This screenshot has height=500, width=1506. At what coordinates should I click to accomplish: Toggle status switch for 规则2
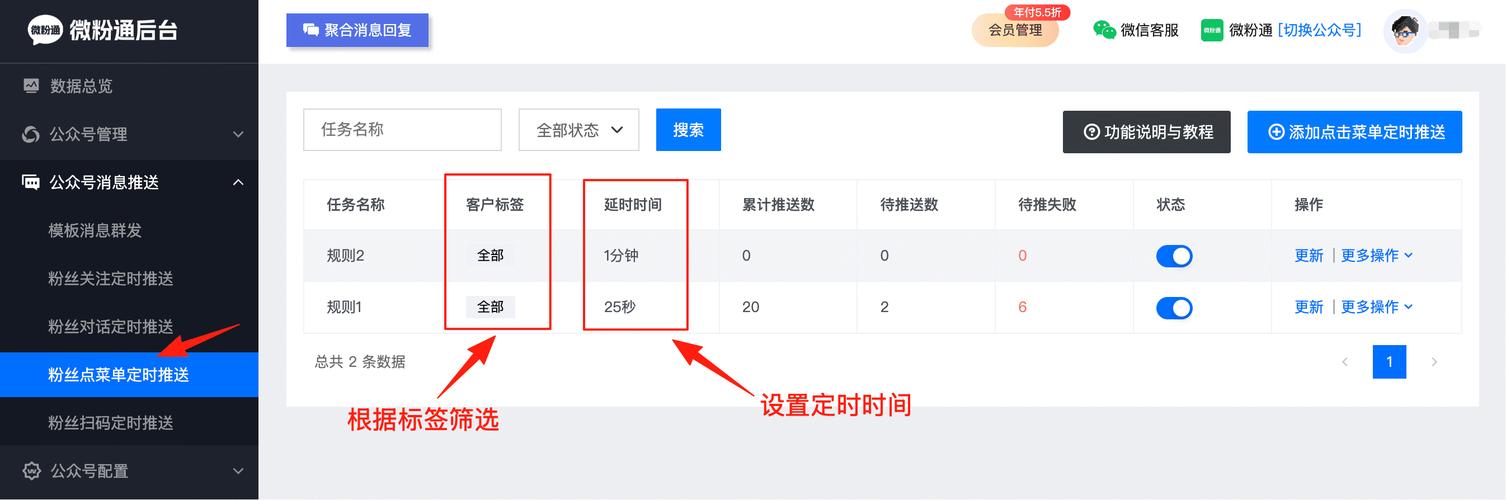pos(1174,256)
